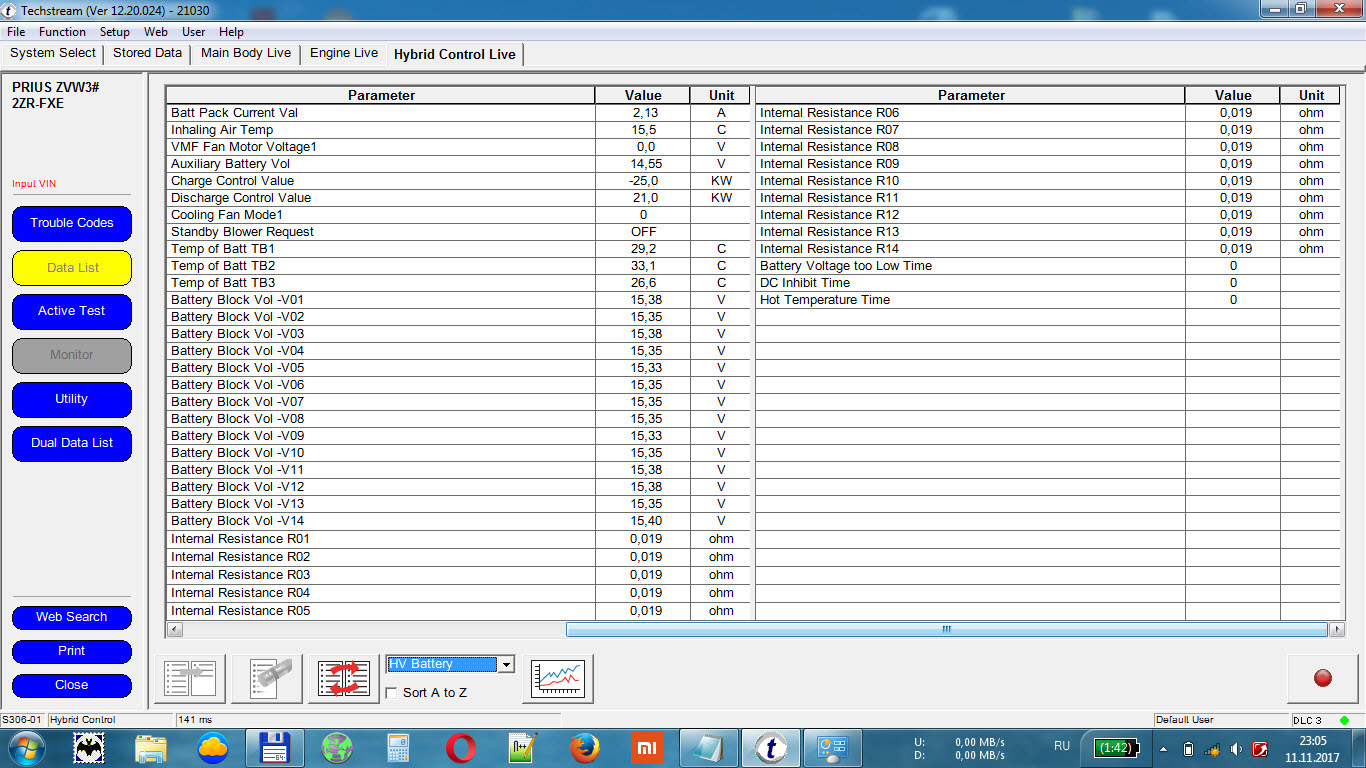Image resolution: width=1366 pixels, height=768 pixels.
Task: Open the Web menu
Action: 156,32
